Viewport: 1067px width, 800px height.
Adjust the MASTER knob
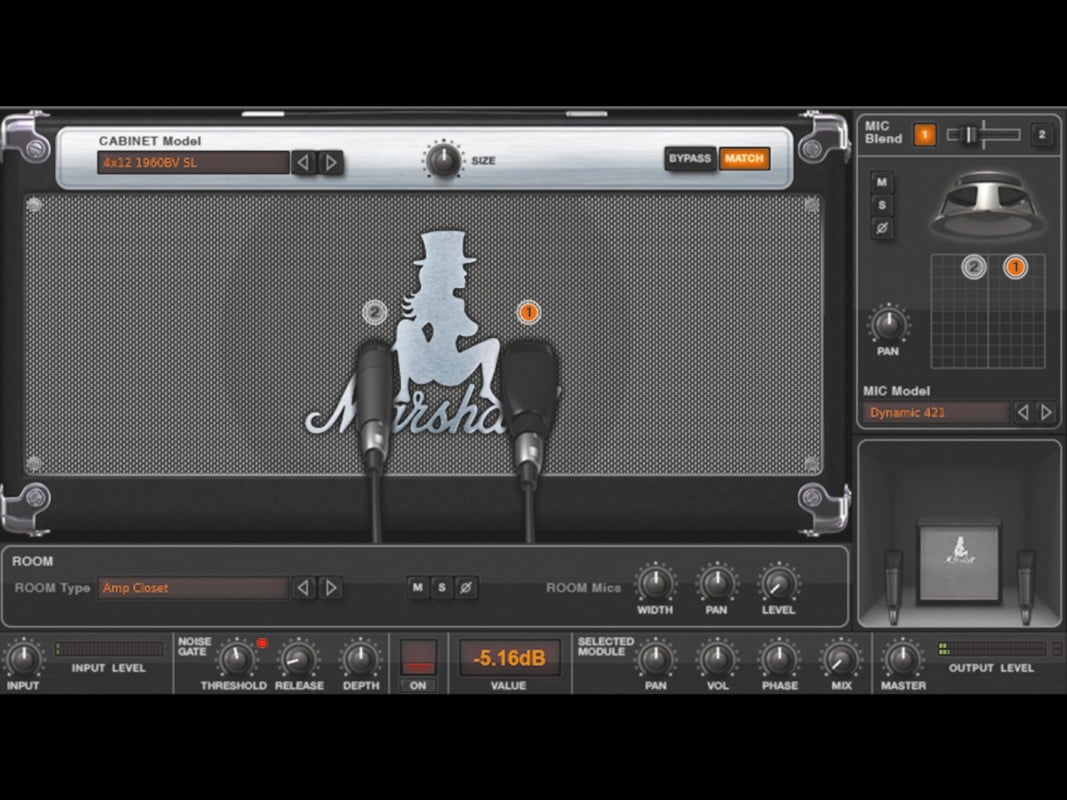(x=903, y=659)
